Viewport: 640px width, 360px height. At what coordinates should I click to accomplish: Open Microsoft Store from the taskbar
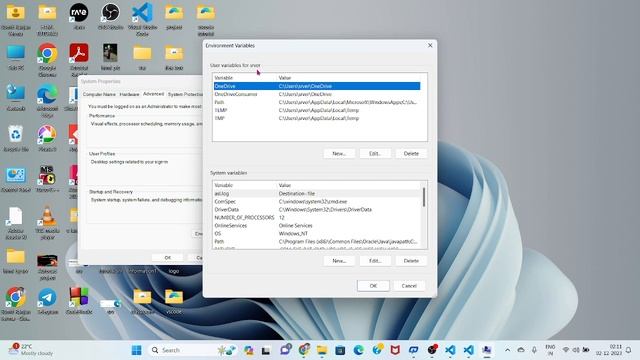(x=340, y=350)
